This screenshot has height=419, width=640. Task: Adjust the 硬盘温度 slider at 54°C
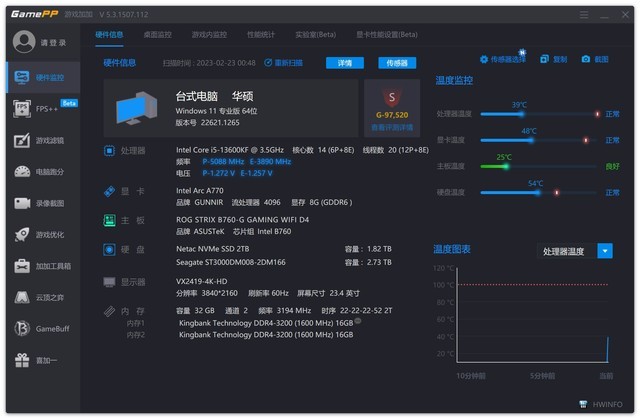click(538, 193)
